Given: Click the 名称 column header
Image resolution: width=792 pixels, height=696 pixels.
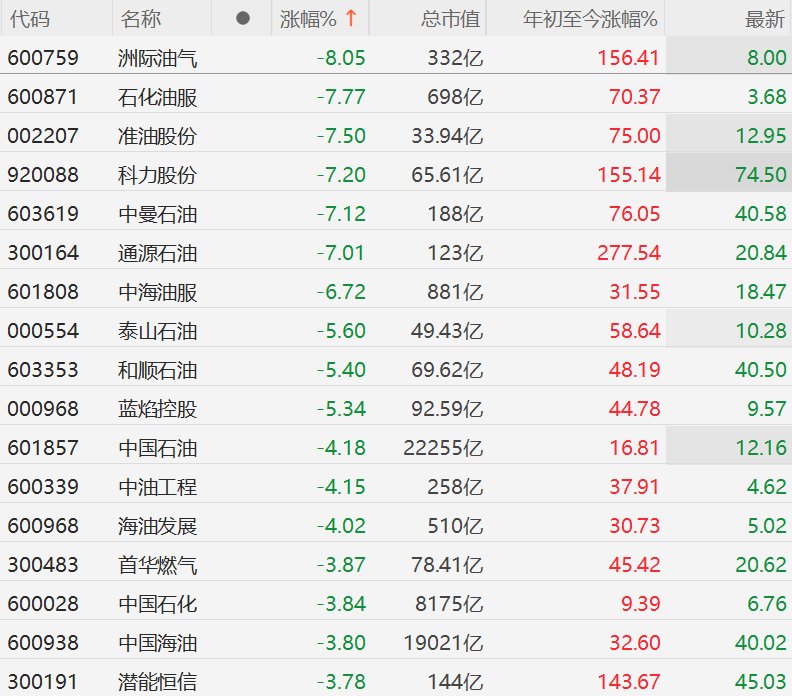Looking at the screenshot, I should point(140,19).
